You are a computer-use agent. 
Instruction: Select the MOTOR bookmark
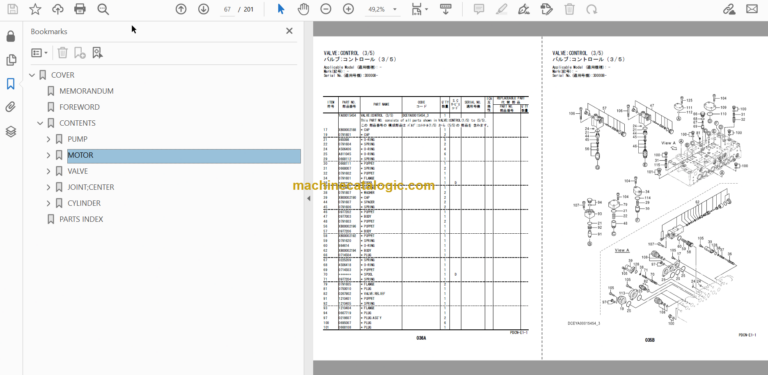(x=80, y=155)
